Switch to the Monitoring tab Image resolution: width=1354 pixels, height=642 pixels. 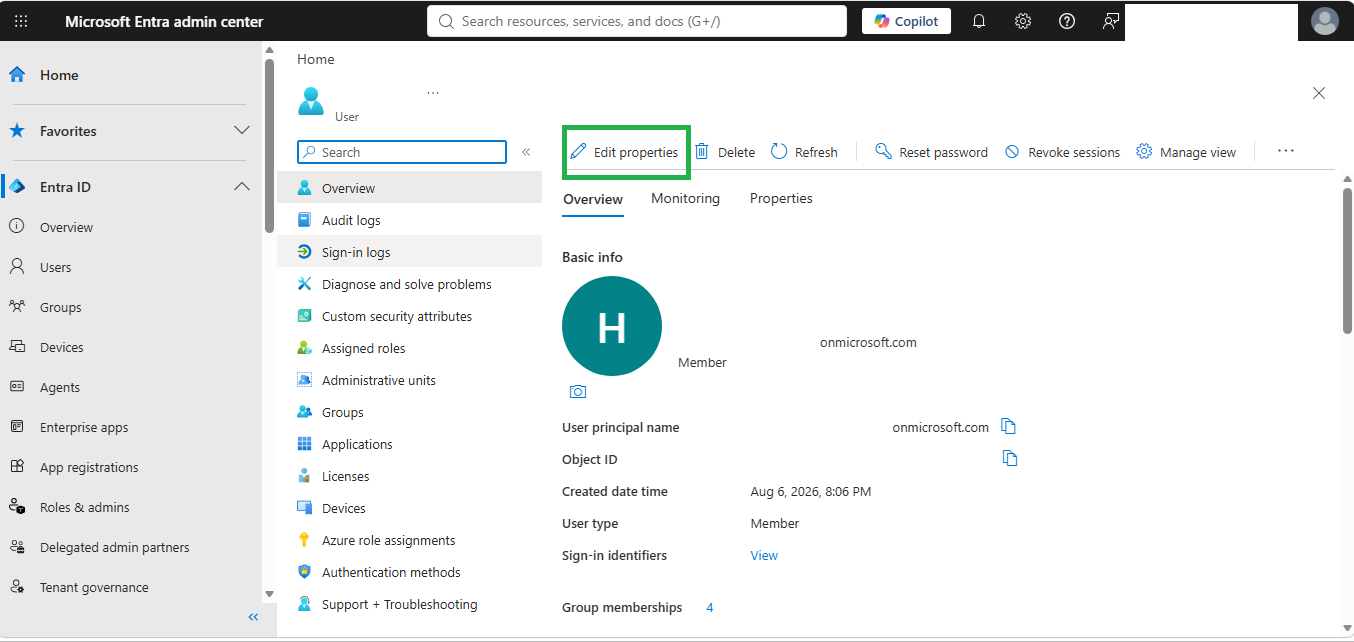[685, 198]
